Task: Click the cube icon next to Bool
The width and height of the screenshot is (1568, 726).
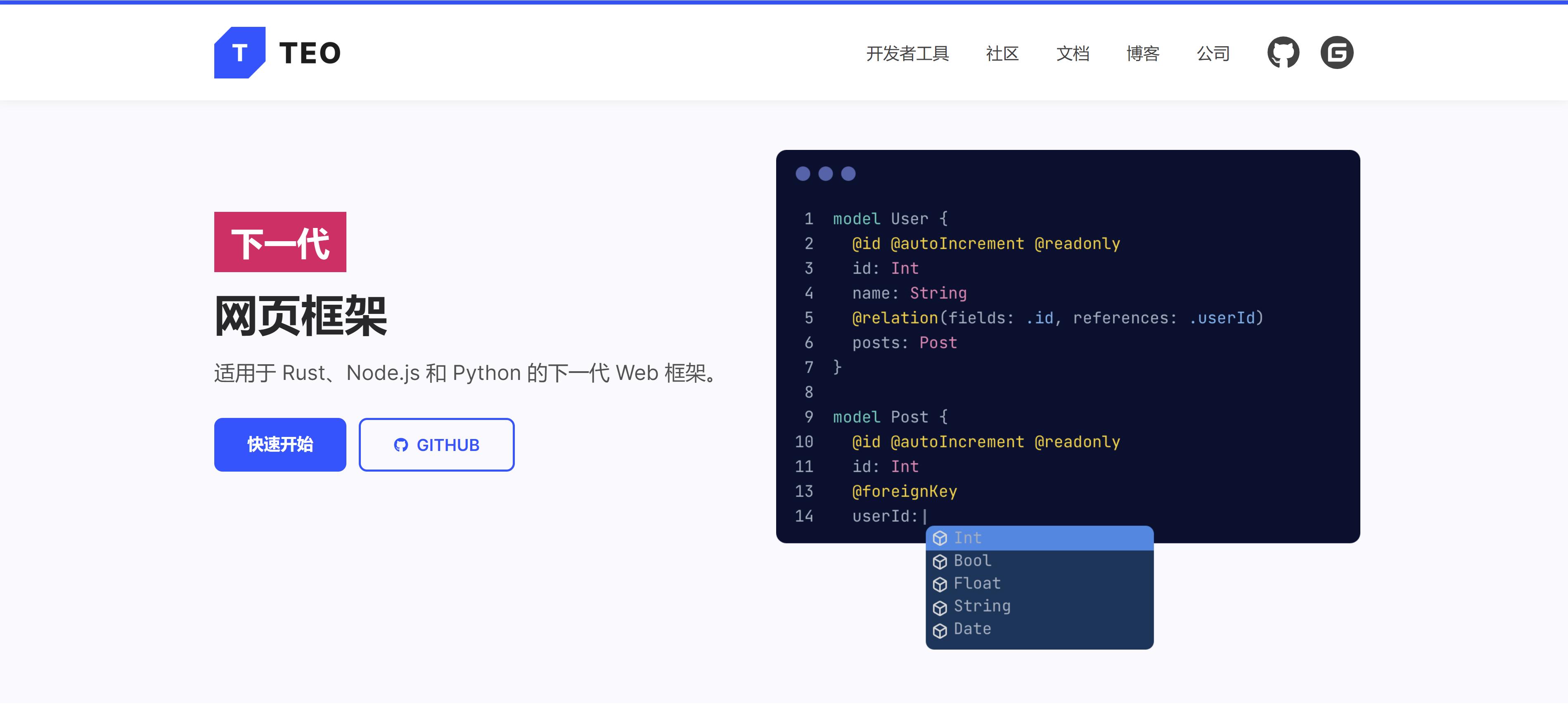Action: pos(940,560)
